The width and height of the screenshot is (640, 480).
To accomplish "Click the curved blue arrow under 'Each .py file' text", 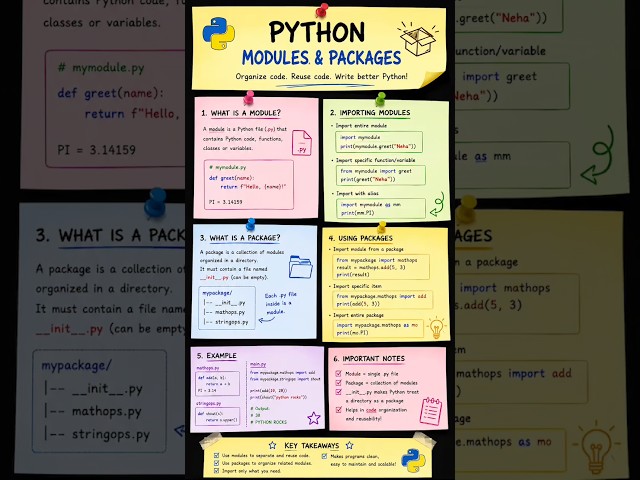I will [x=267, y=320].
